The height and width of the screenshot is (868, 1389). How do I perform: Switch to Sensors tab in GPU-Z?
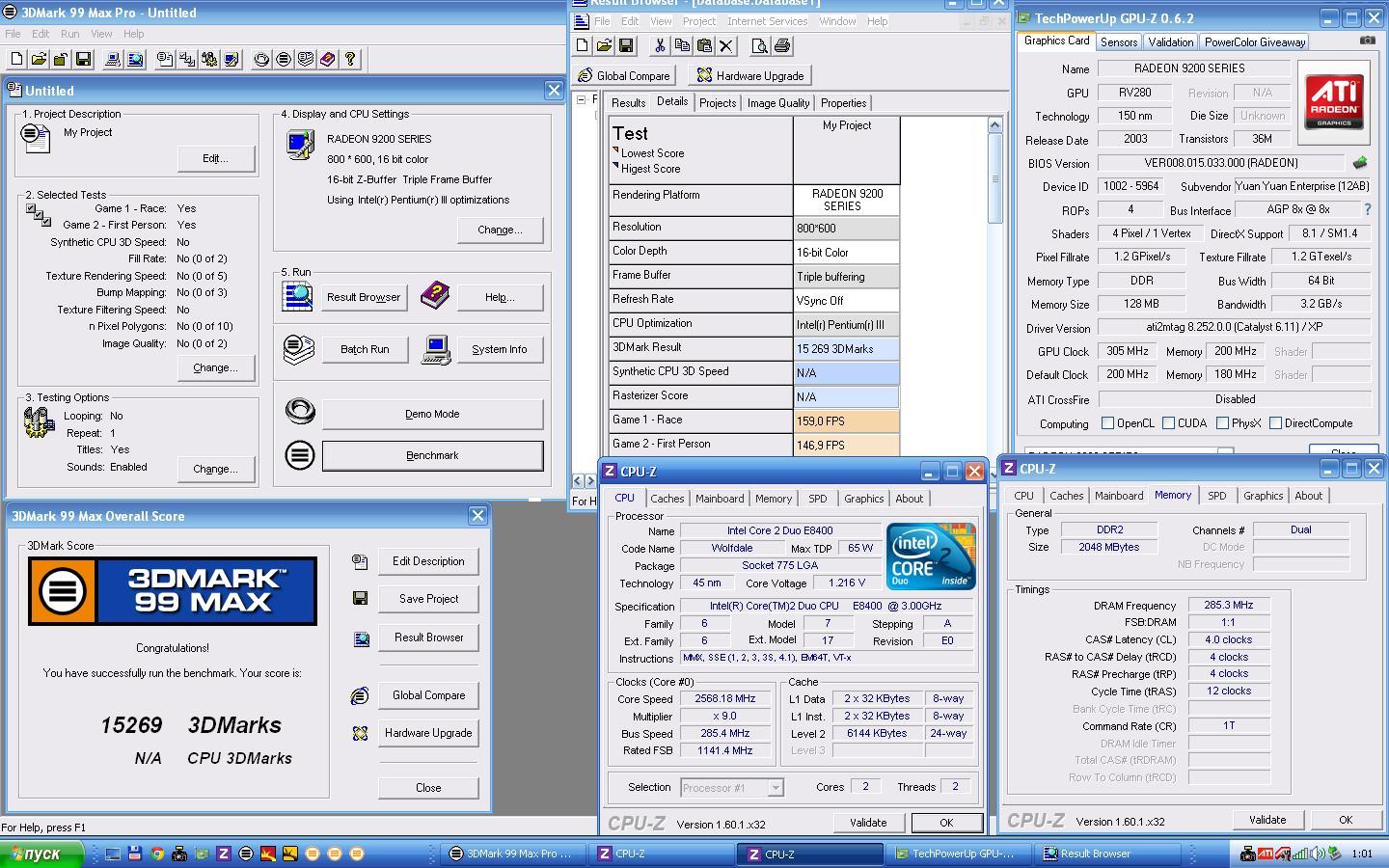pos(1119,41)
